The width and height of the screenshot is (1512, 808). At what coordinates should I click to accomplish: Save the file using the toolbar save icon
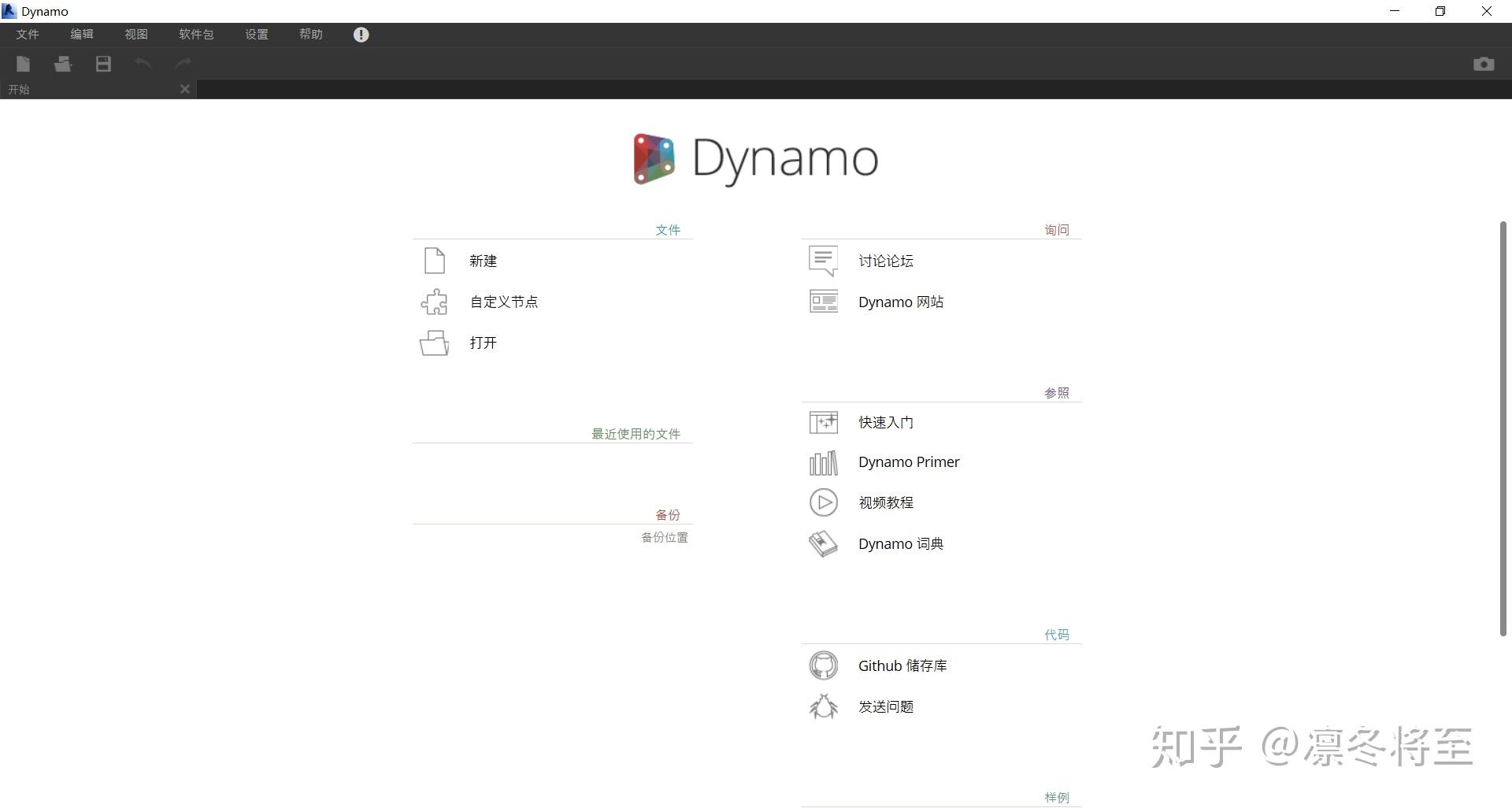click(x=102, y=64)
